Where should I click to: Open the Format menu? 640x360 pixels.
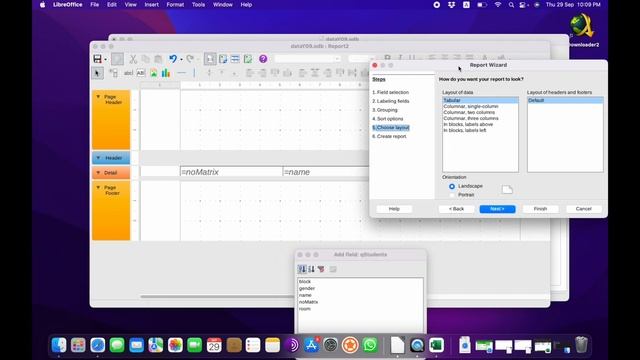coord(175,5)
